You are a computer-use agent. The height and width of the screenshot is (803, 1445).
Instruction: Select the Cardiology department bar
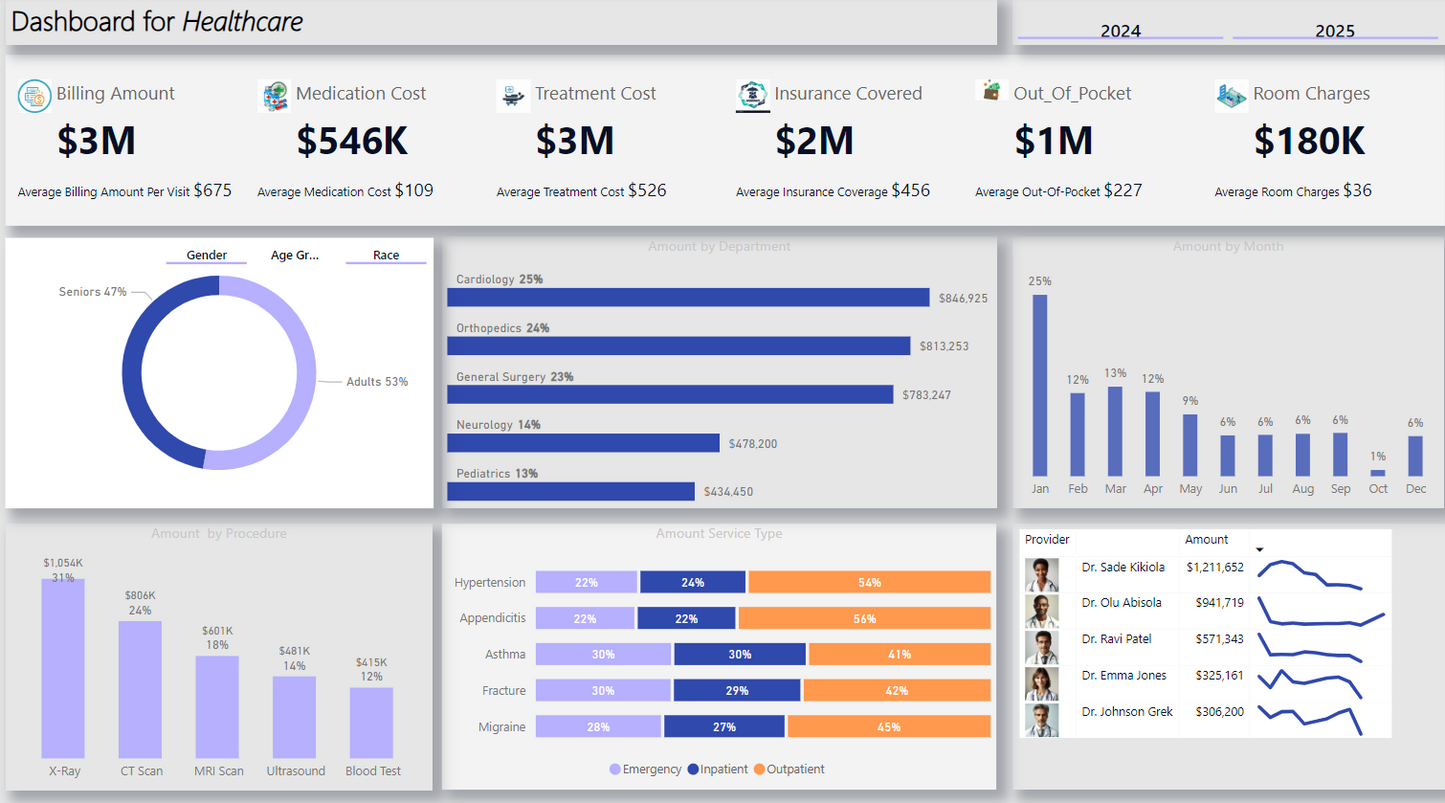(688, 297)
